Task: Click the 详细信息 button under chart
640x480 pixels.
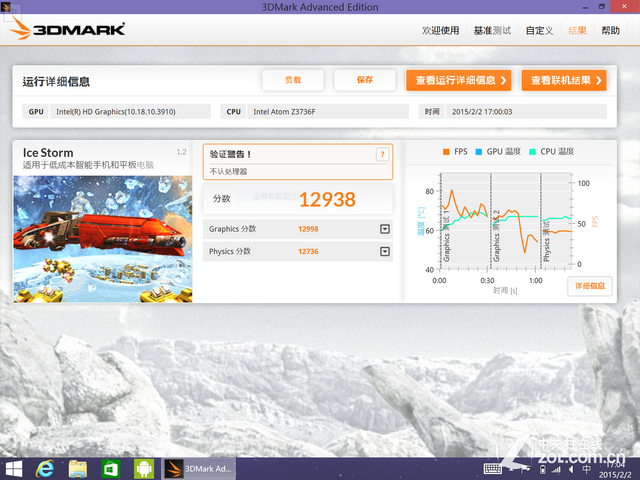Action: 590,286
